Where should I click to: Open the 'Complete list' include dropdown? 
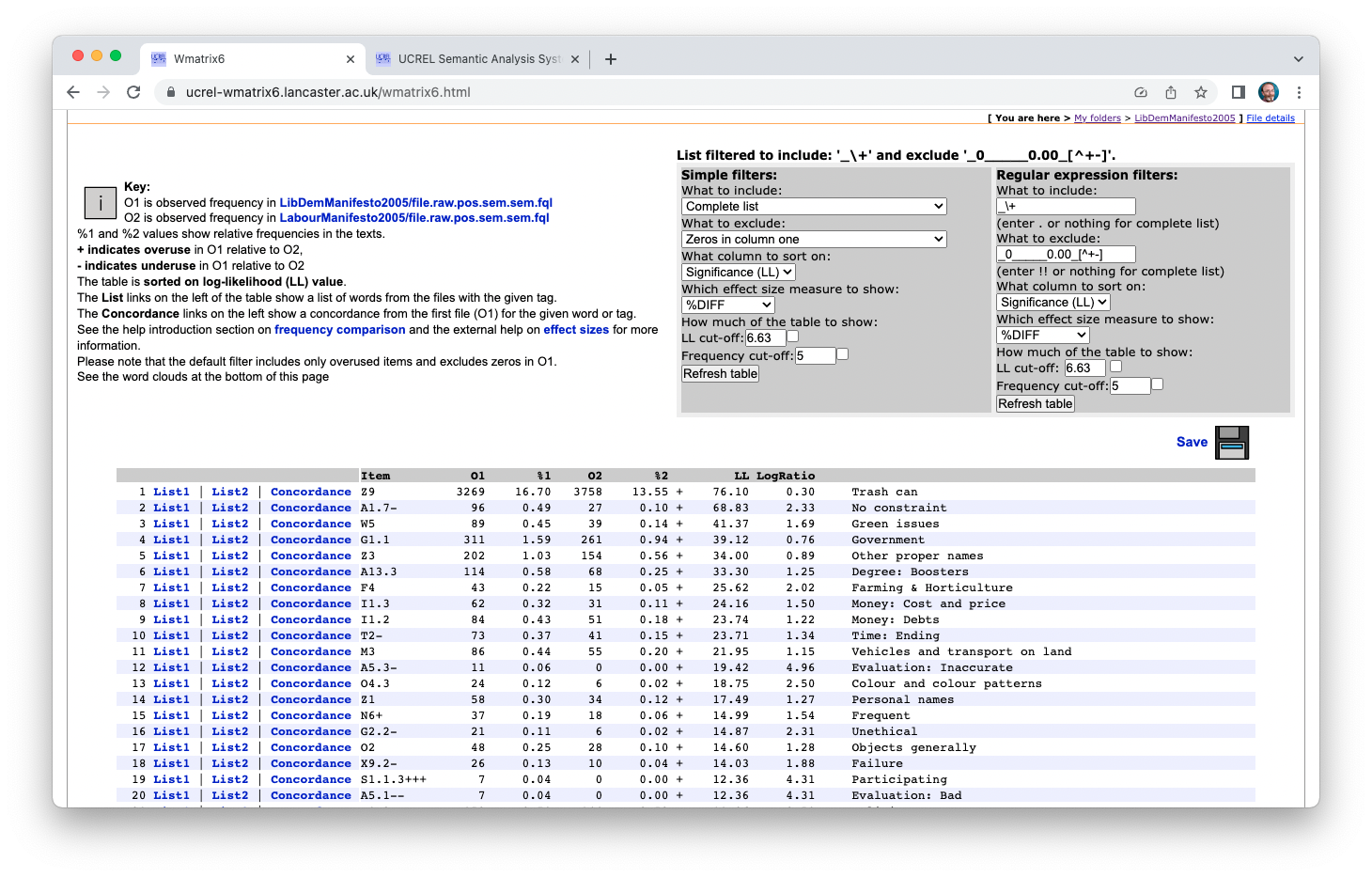point(813,207)
